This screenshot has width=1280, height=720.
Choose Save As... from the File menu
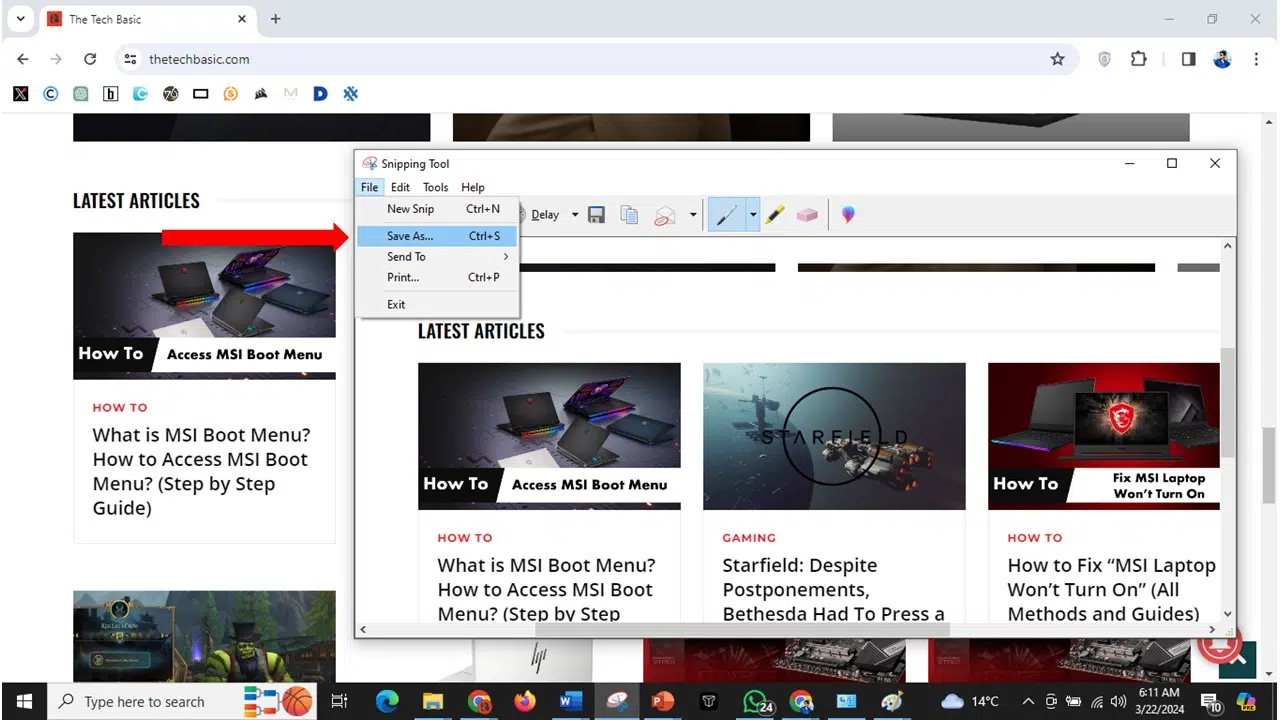point(437,236)
